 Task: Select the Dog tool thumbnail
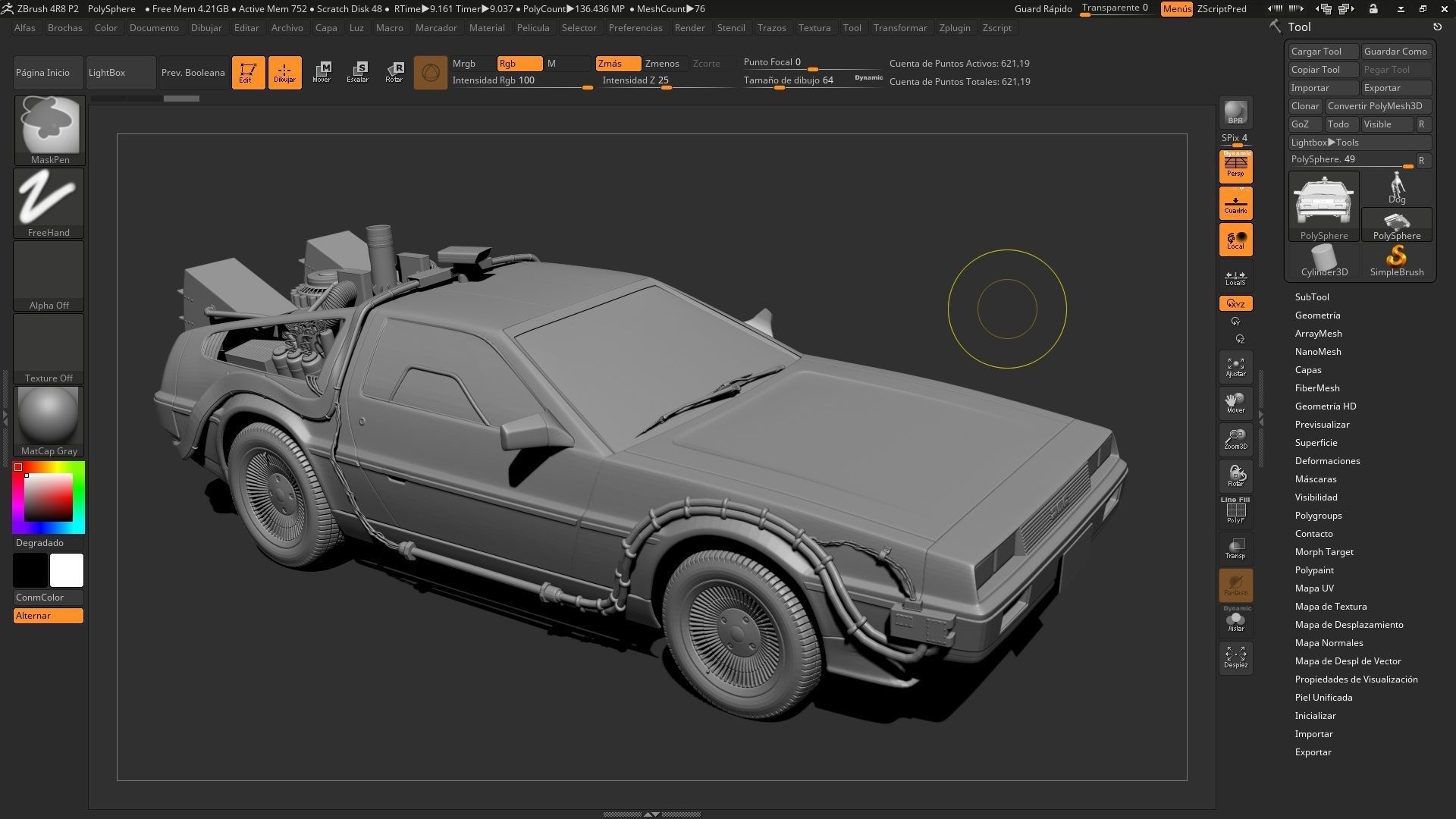[x=1397, y=188]
